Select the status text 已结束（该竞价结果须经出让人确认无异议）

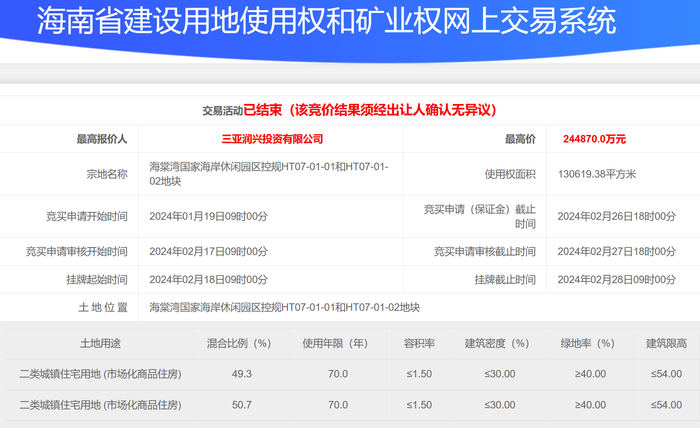click(x=371, y=110)
